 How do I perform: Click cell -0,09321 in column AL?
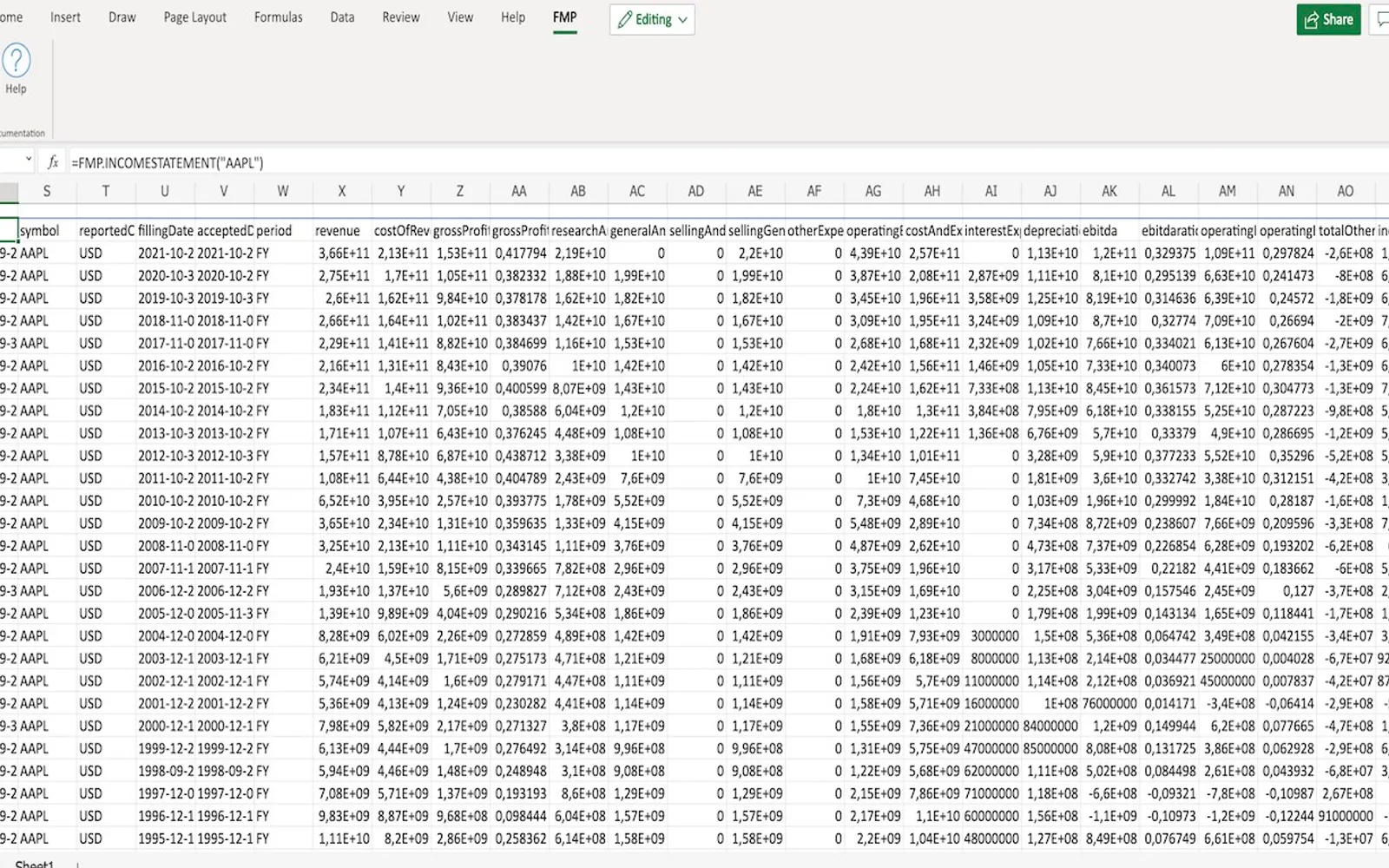pyautogui.click(x=1168, y=793)
